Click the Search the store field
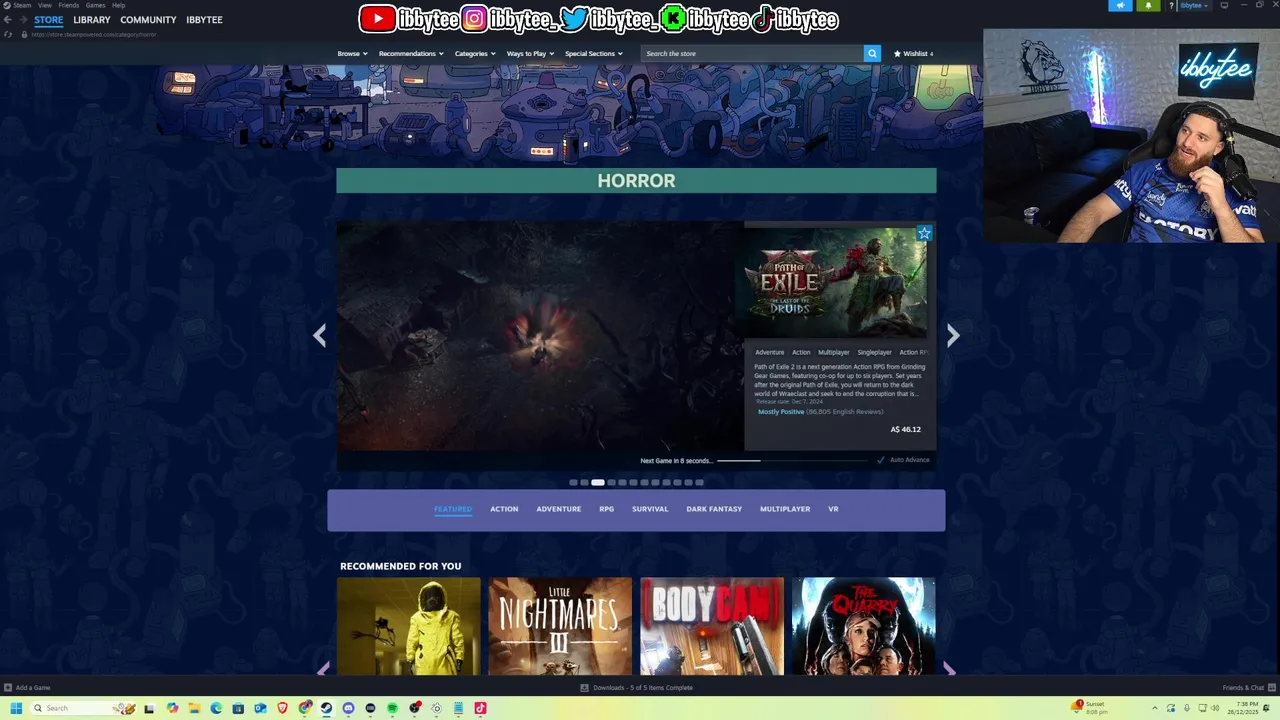This screenshot has height=720, width=1280. [752, 53]
